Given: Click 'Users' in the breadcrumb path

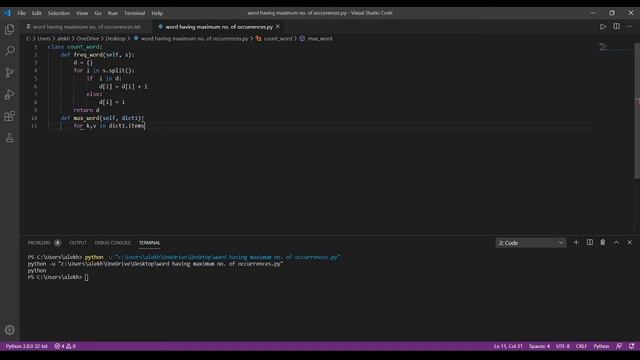Looking at the screenshot, I should click(44, 38).
